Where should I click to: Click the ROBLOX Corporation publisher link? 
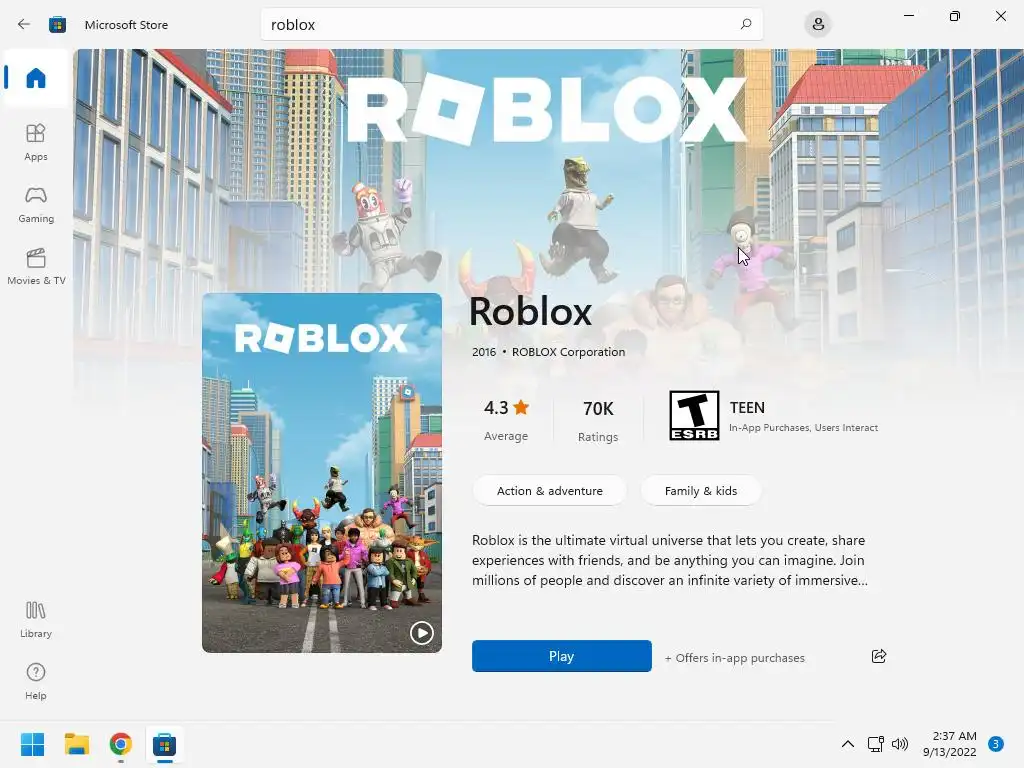click(568, 352)
